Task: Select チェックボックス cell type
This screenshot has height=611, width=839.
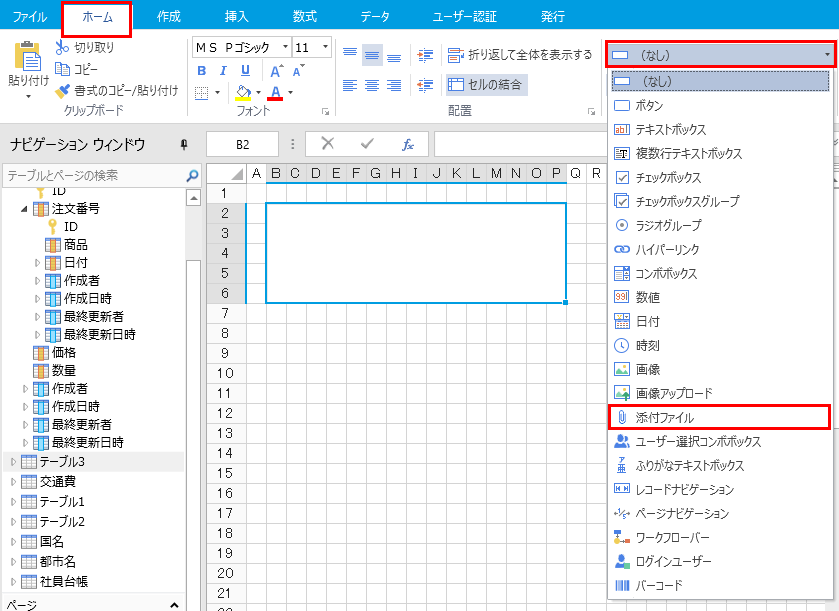Action: point(720,178)
